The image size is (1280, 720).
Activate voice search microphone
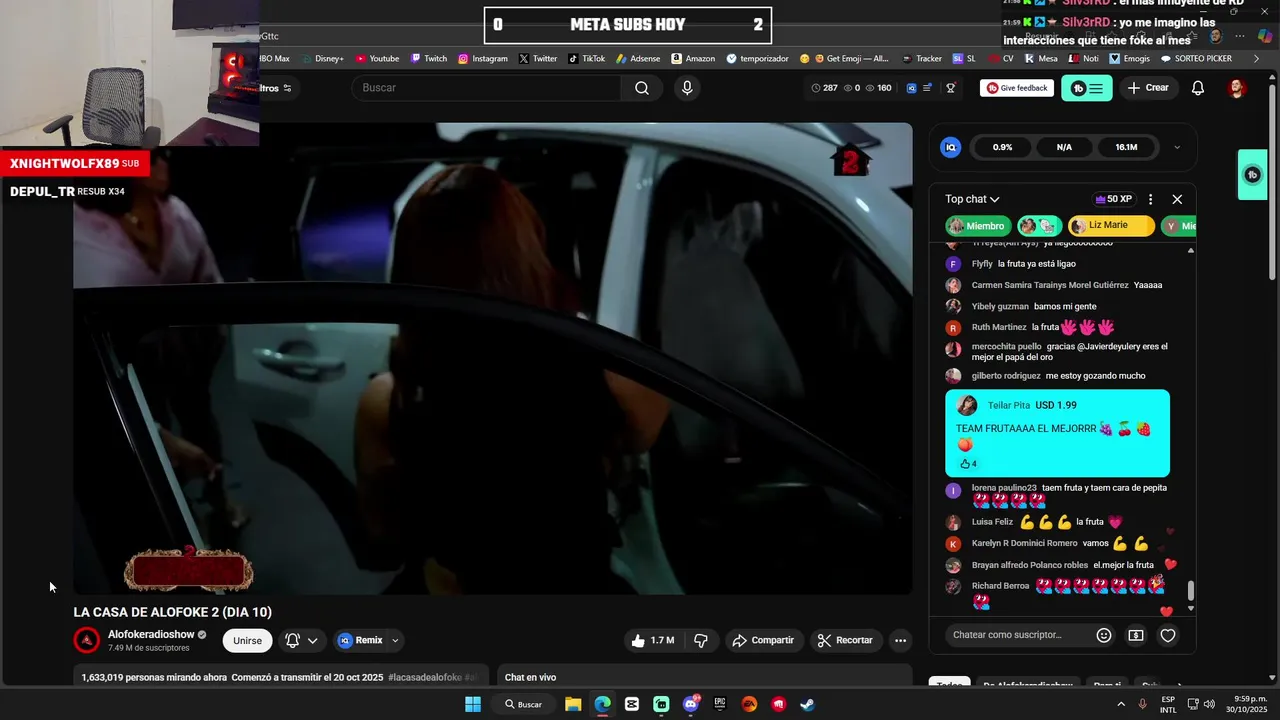pyautogui.click(x=687, y=88)
